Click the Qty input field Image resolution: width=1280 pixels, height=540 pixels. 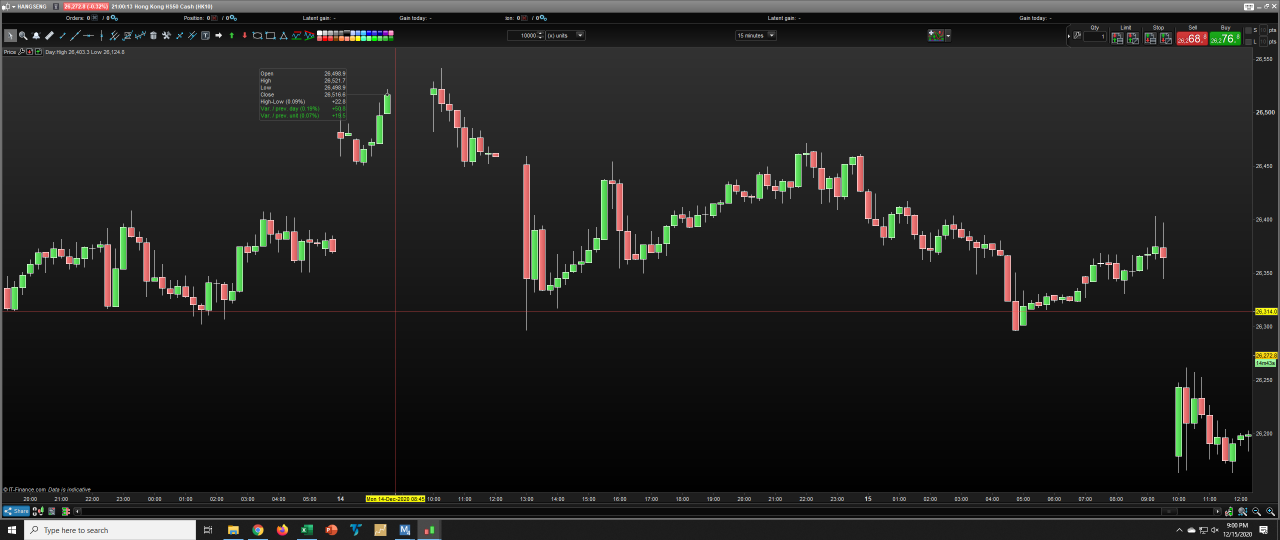1095,37
